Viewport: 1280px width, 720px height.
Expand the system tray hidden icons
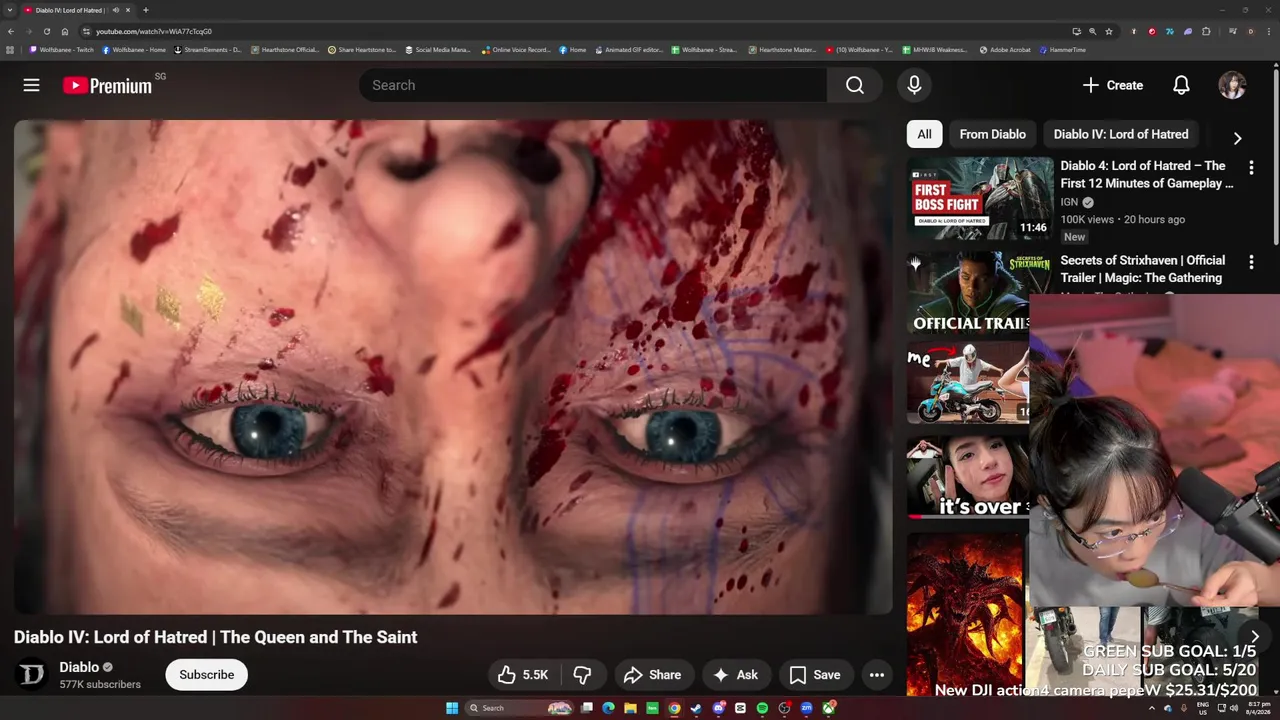click(x=1151, y=708)
